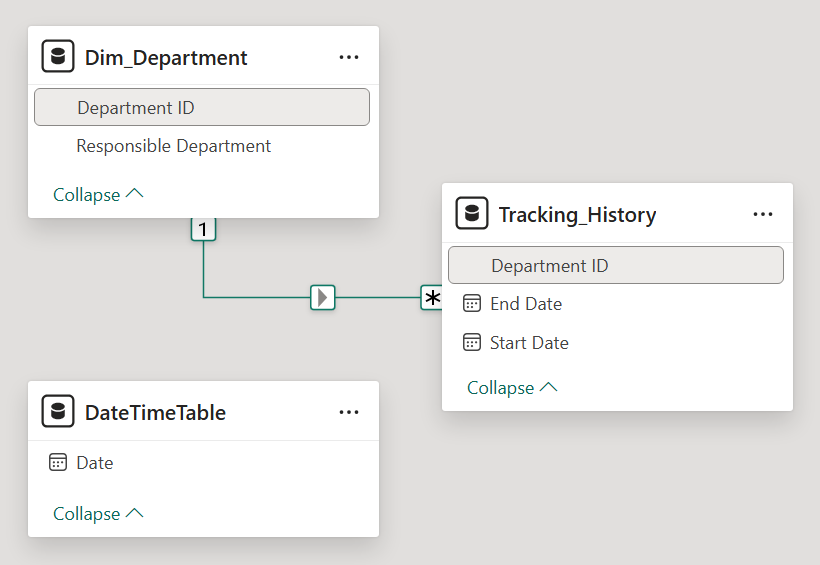Open the Tracking_History more options ellipsis
This screenshot has height=565, width=820.
click(763, 214)
